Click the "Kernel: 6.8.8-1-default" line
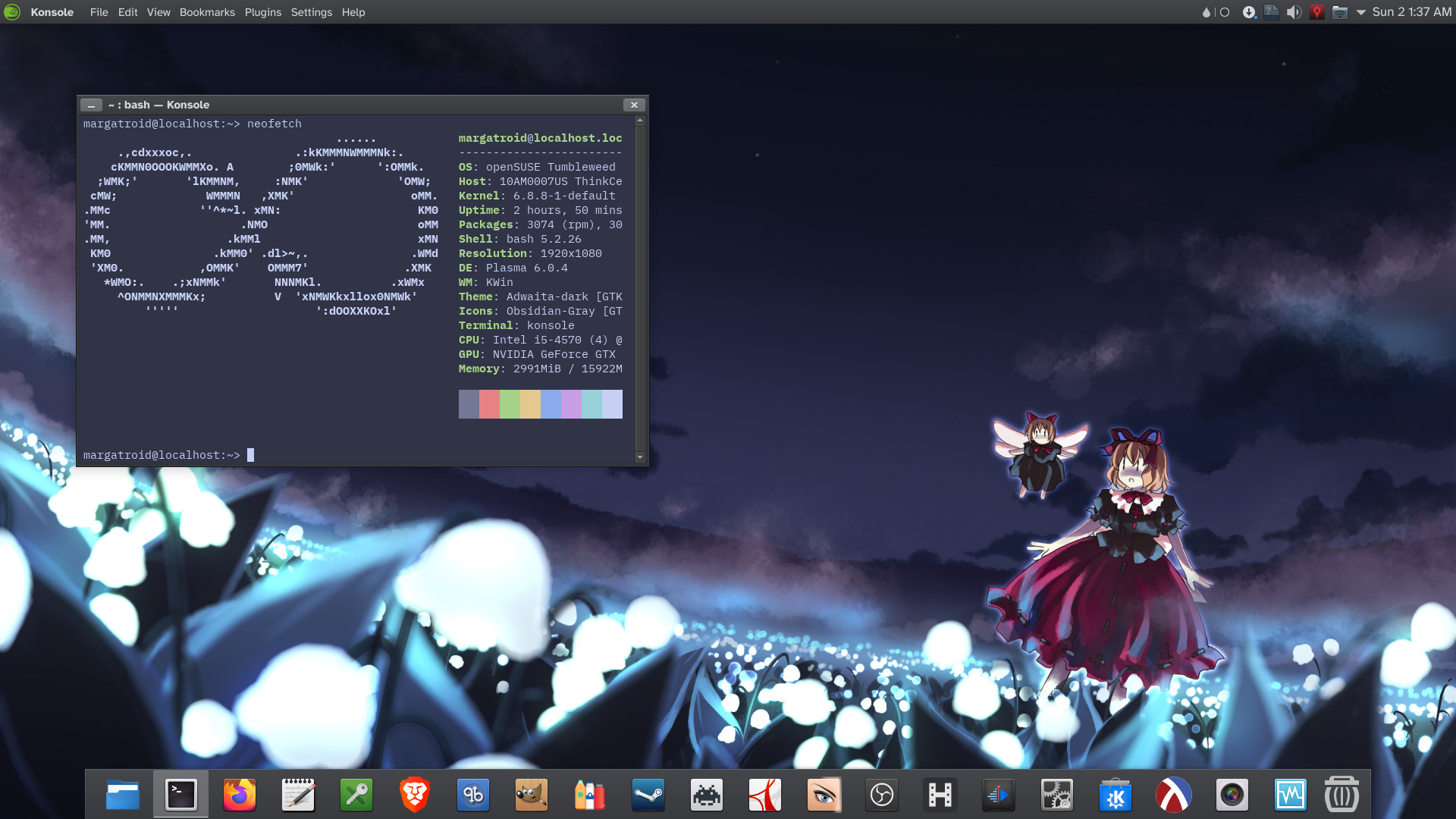 (537, 196)
